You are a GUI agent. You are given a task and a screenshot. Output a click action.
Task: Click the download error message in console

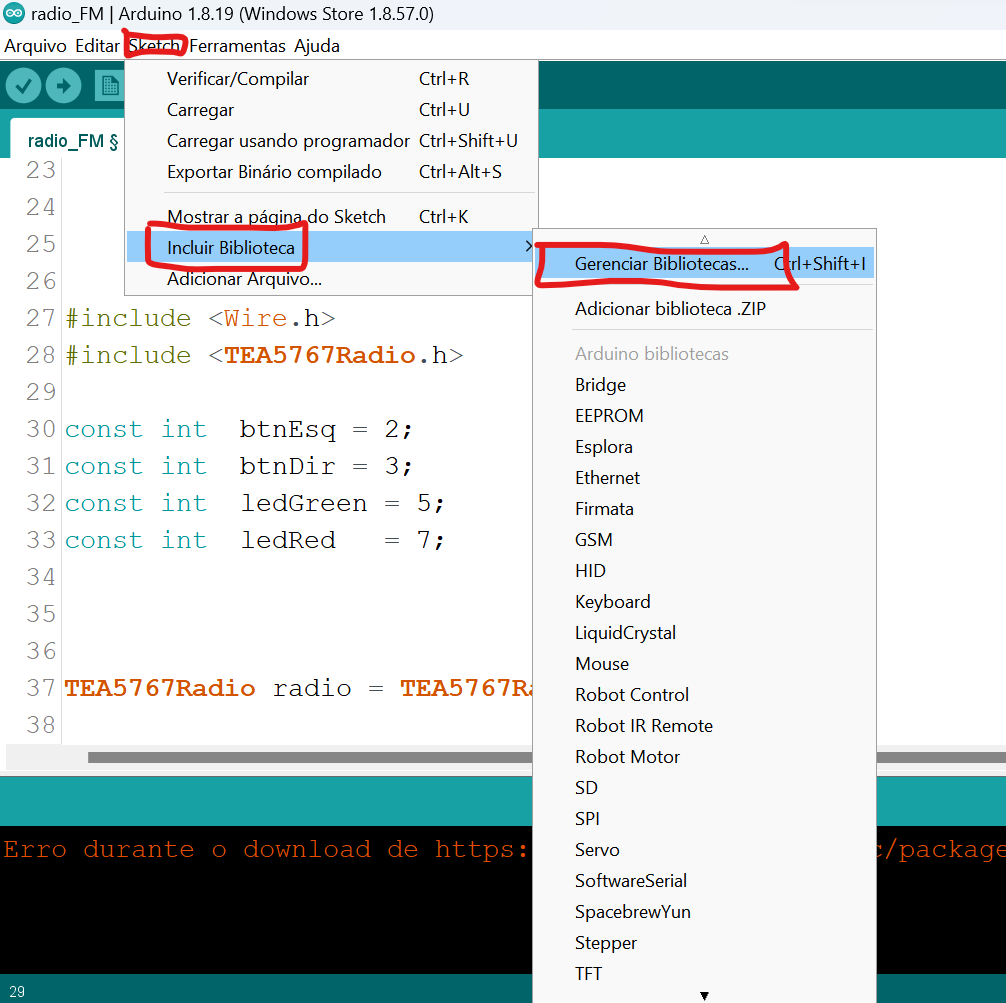click(x=266, y=850)
